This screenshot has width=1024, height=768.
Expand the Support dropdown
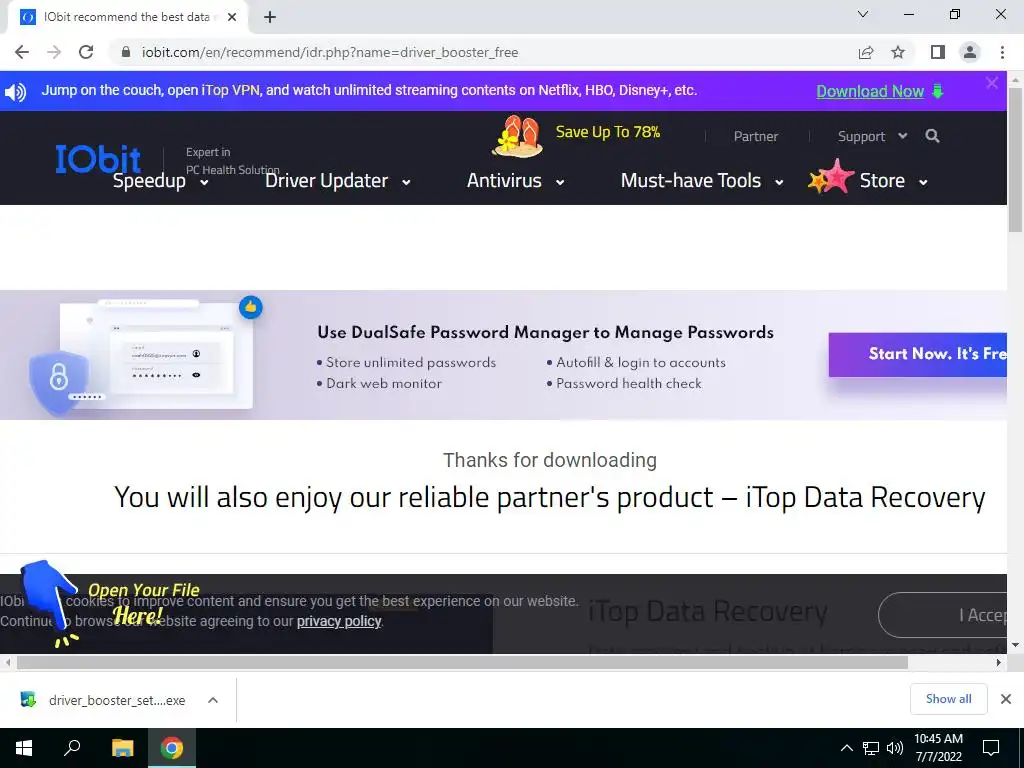coord(872,136)
